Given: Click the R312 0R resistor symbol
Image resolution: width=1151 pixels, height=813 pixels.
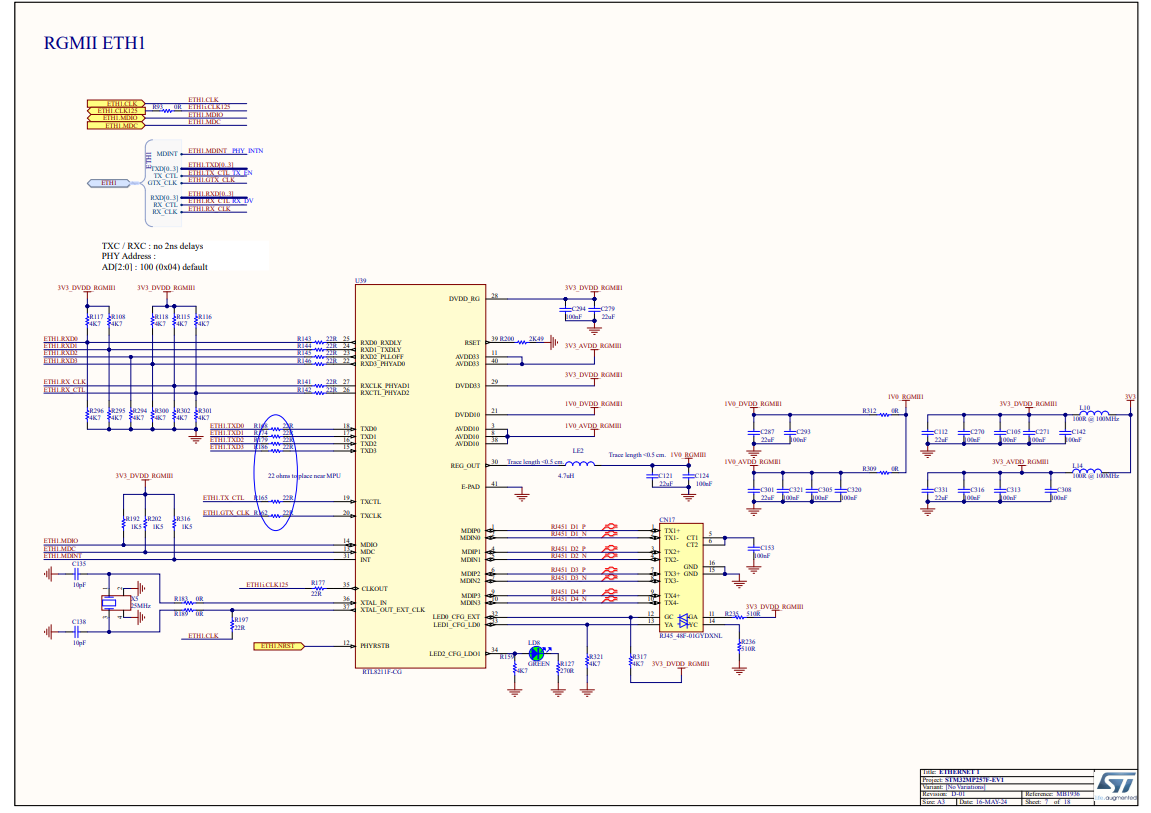Looking at the screenshot, I should (884, 415).
